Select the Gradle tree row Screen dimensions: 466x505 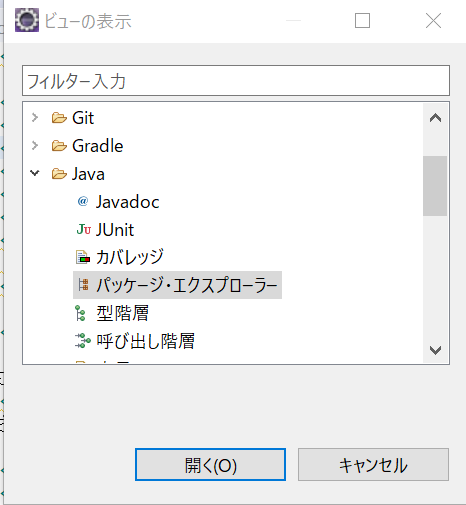pyautogui.click(x=98, y=146)
